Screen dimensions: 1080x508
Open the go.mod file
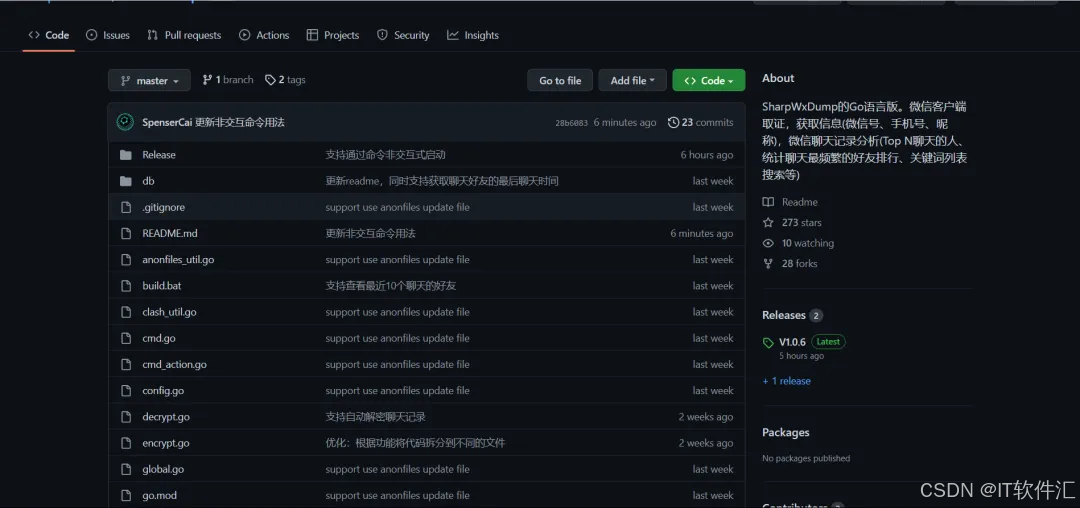click(x=160, y=495)
